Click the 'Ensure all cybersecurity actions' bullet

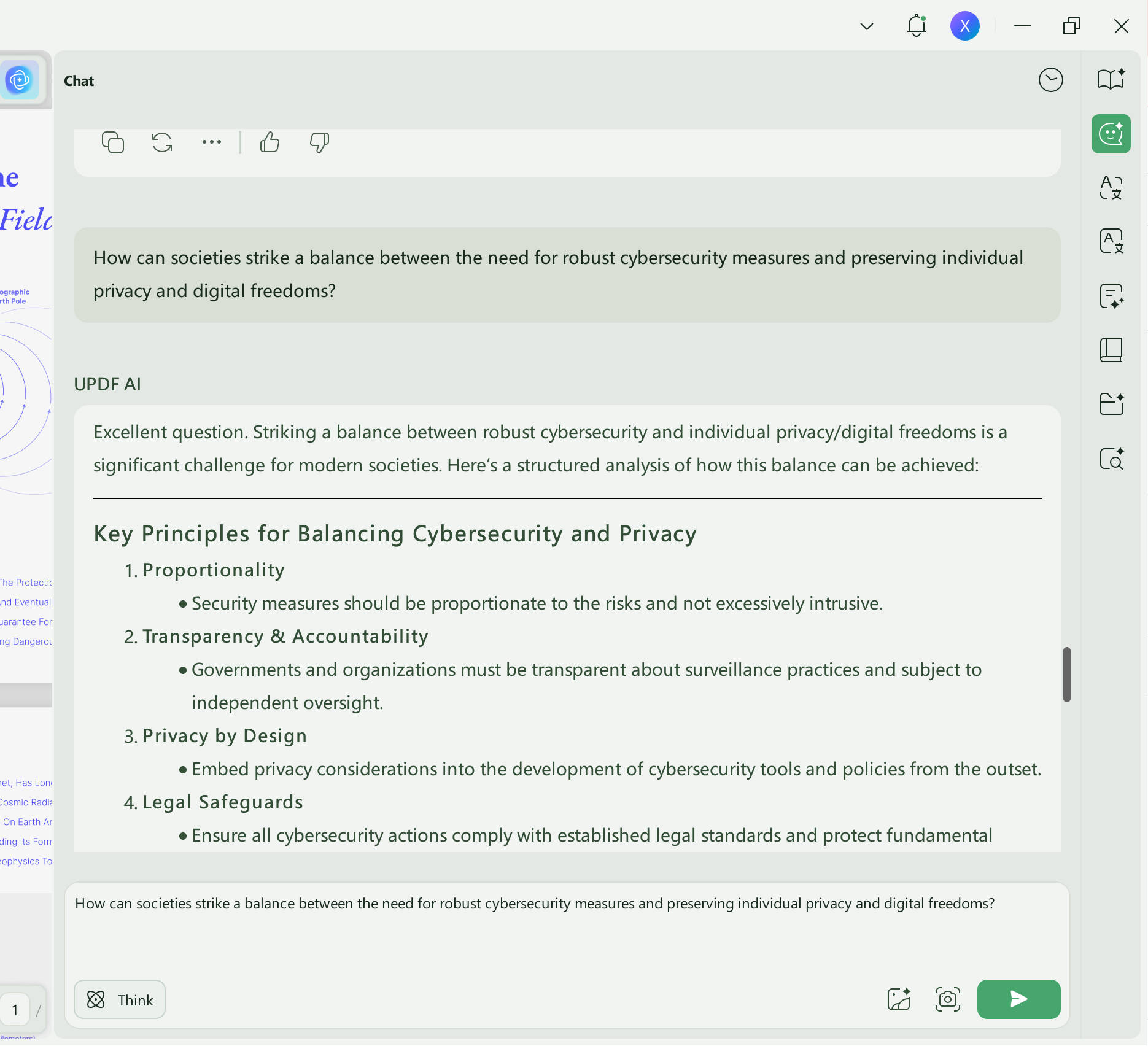click(x=592, y=835)
